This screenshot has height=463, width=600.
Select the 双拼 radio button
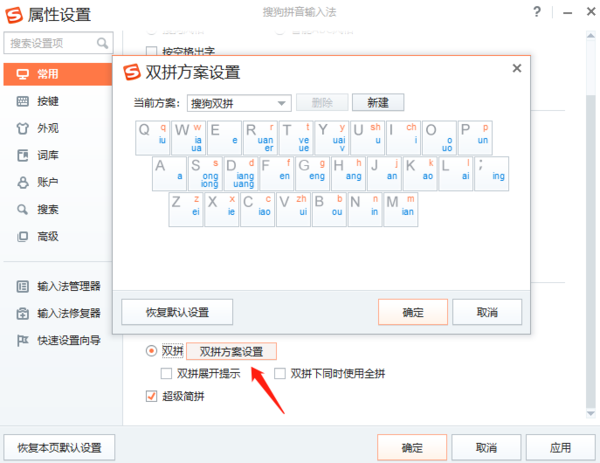pyautogui.click(x=152, y=351)
